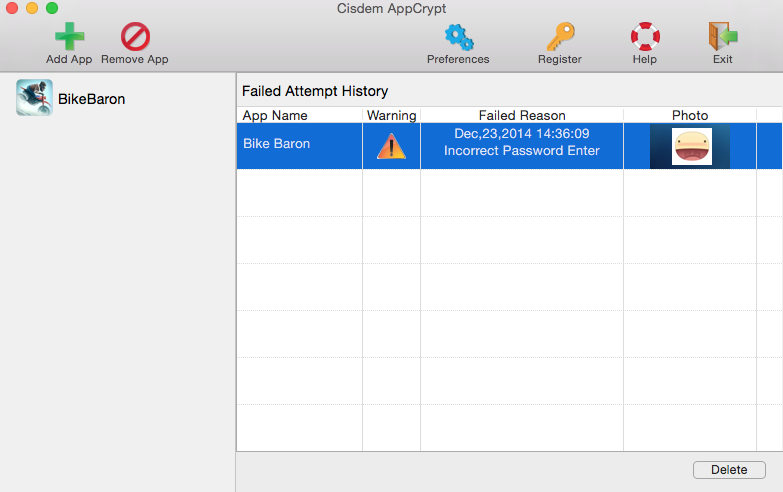Sort by App Name column header
Viewport: 783px width, 492px height.
(x=275, y=116)
